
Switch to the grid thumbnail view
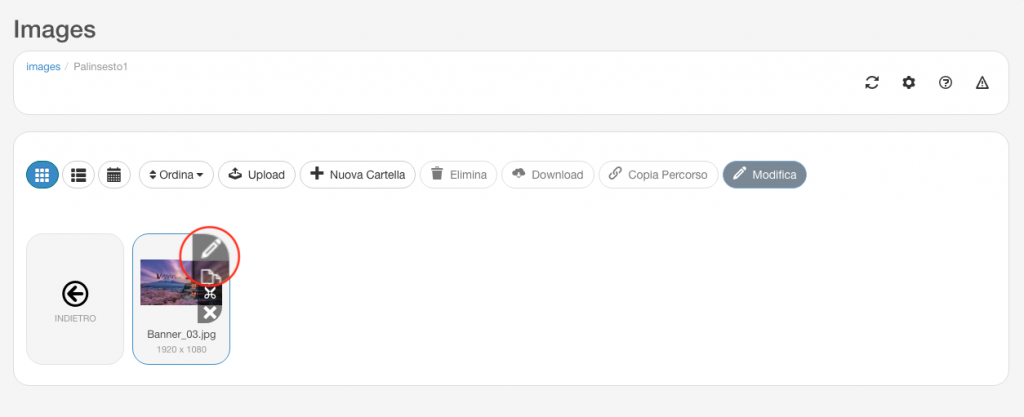click(x=42, y=175)
